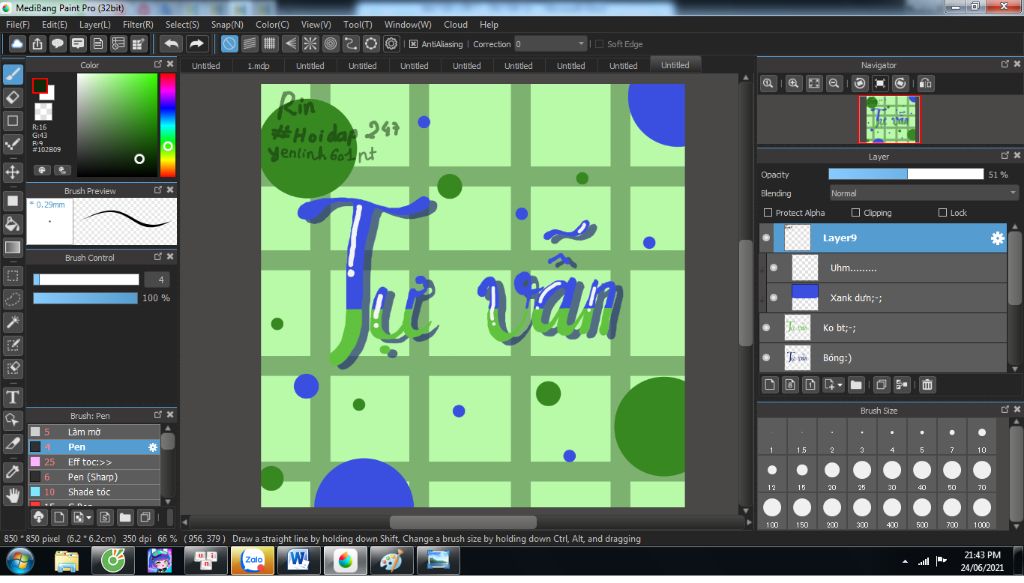Zoom out on the Navigator panel
Viewport: 1024px width, 583px height.
pyautogui.click(x=834, y=84)
